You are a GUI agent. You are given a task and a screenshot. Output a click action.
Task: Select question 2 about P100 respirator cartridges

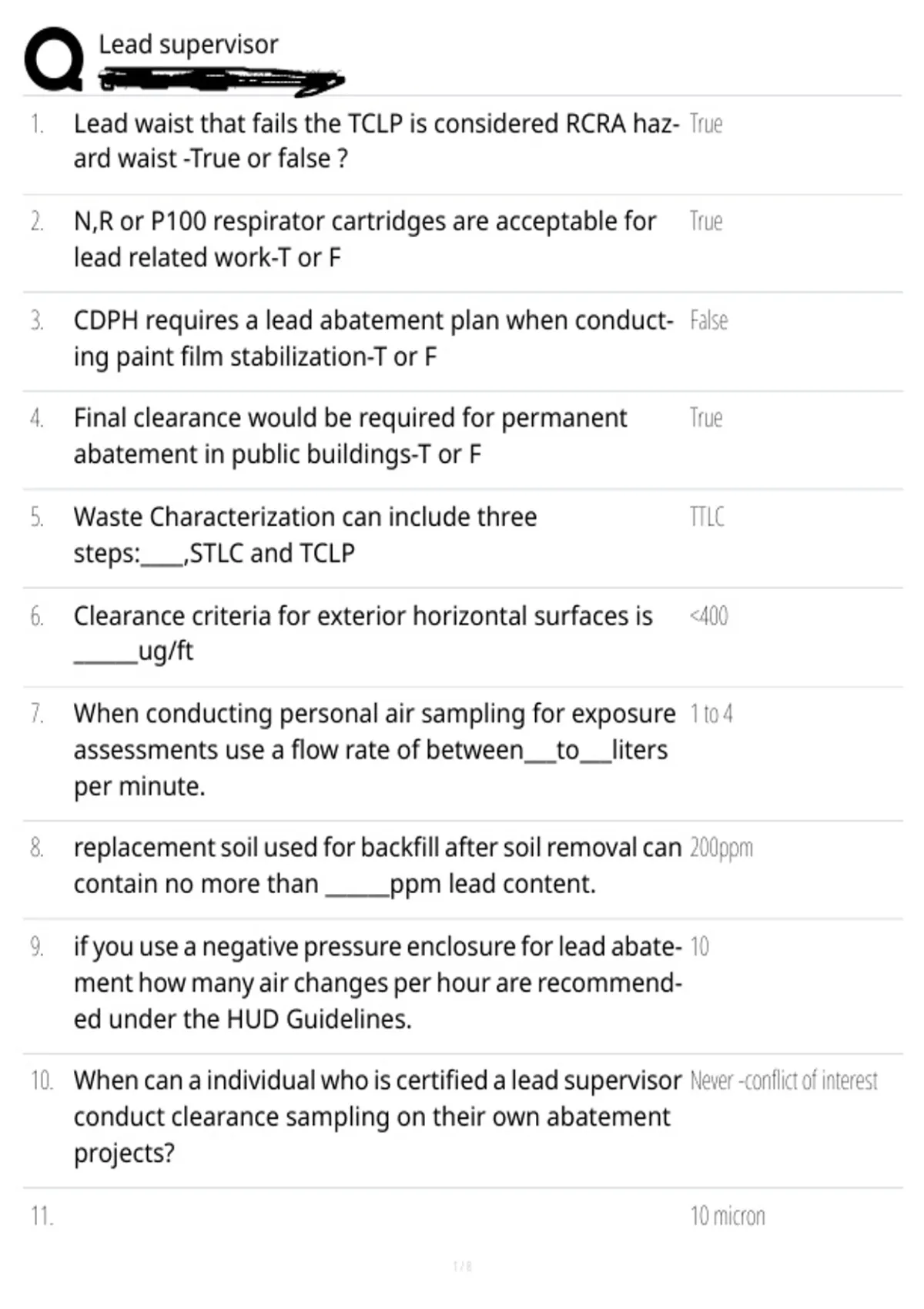coord(365,239)
